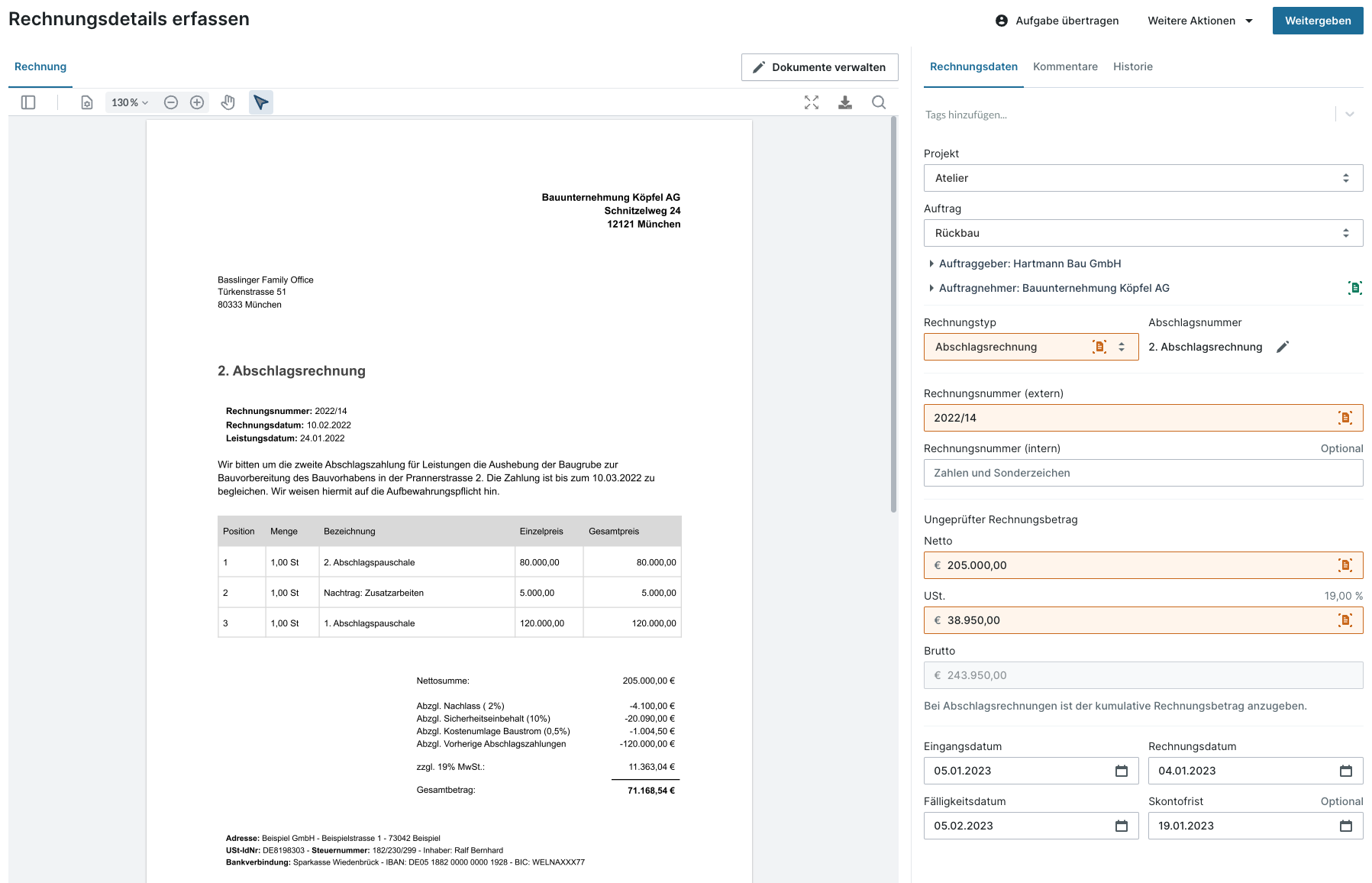This screenshot has width=1372, height=883.
Task: Open the 130% zoom level dropdown
Action: (x=130, y=102)
